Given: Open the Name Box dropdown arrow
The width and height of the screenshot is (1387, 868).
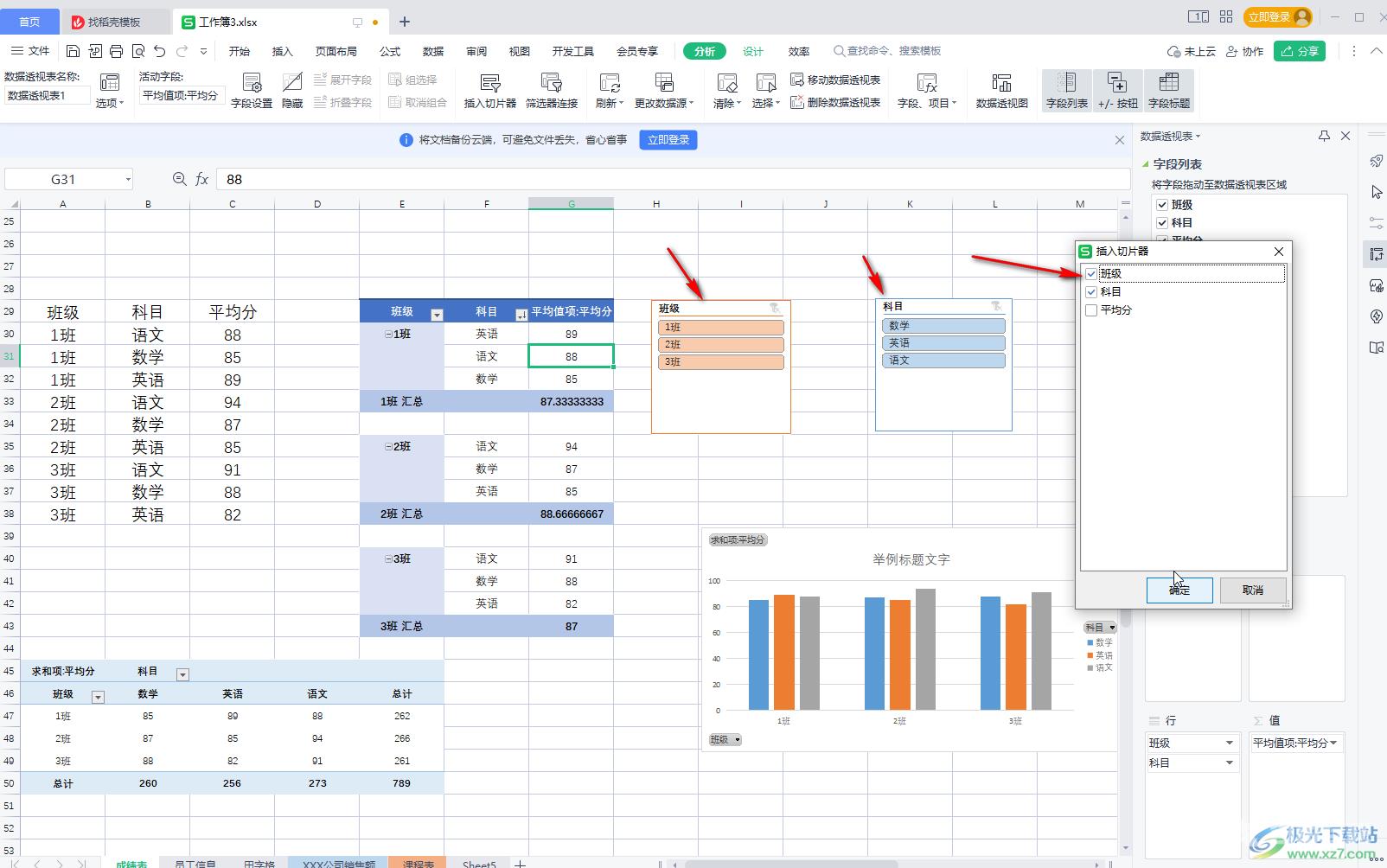Looking at the screenshot, I should click(128, 180).
